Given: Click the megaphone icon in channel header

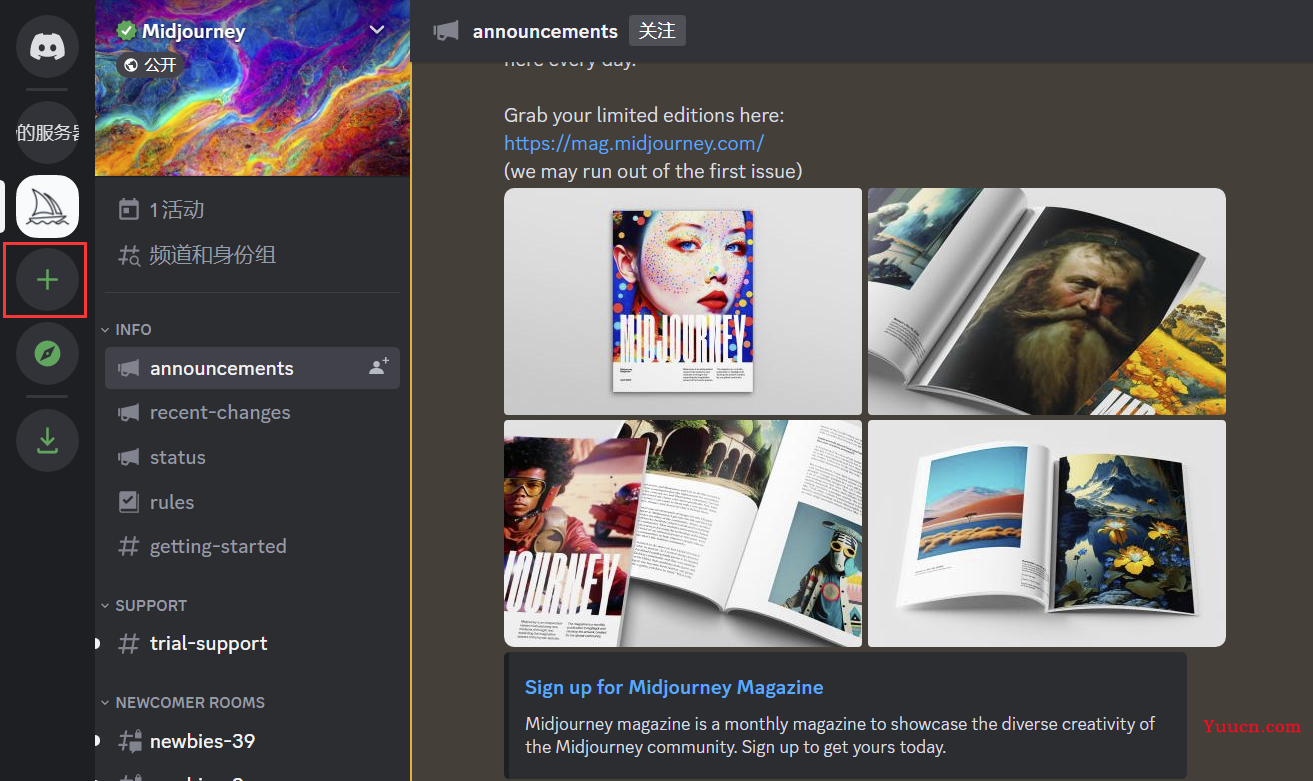Looking at the screenshot, I should [446, 31].
